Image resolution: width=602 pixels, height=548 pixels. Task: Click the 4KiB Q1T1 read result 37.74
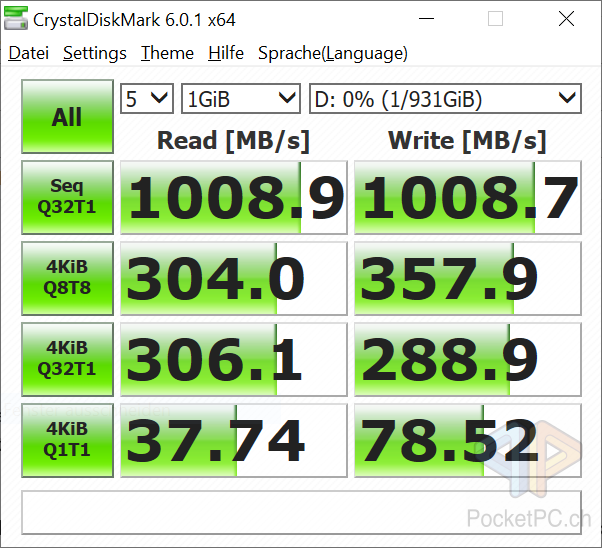click(x=233, y=441)
